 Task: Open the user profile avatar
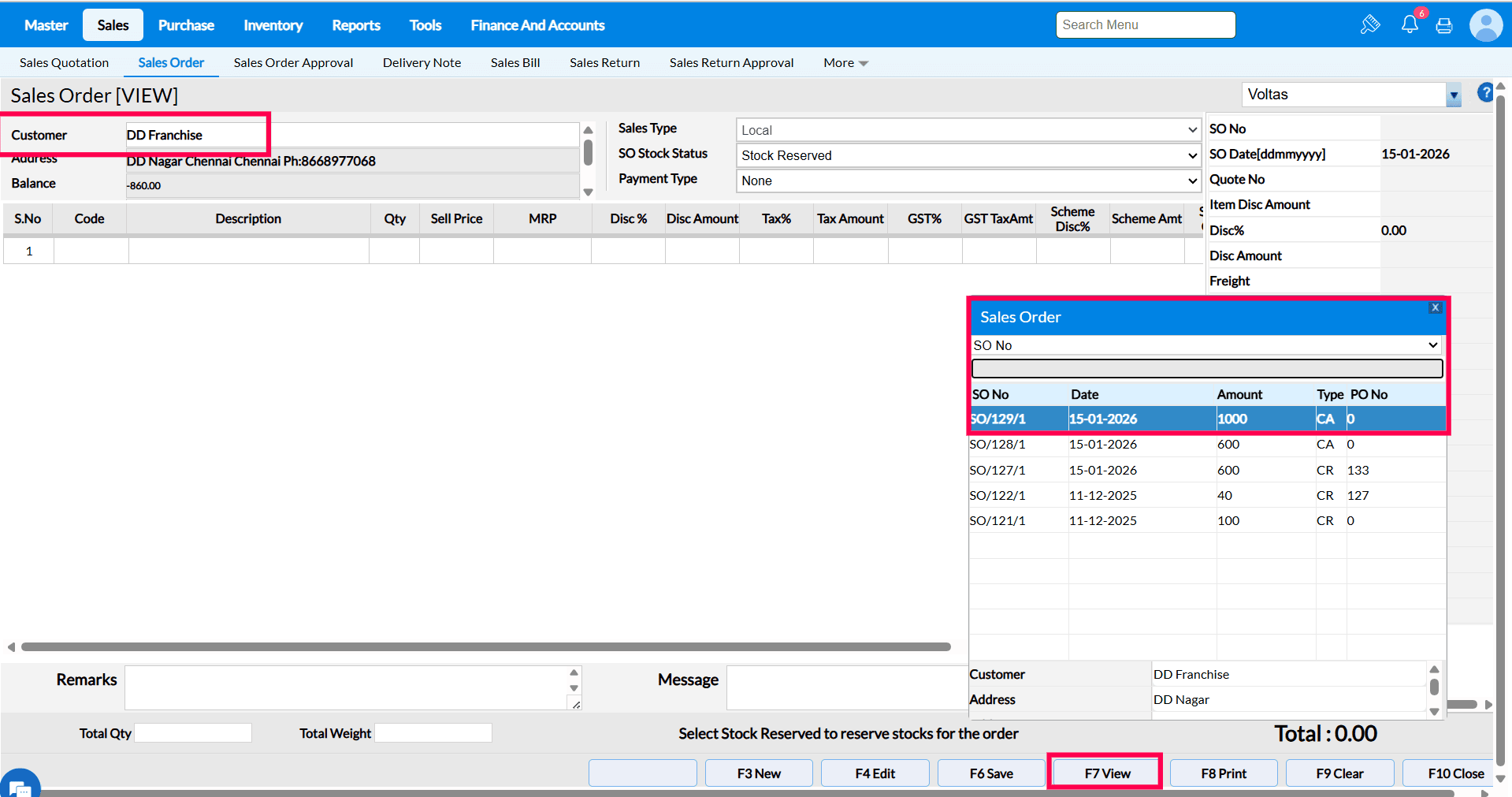point(1485,25)
